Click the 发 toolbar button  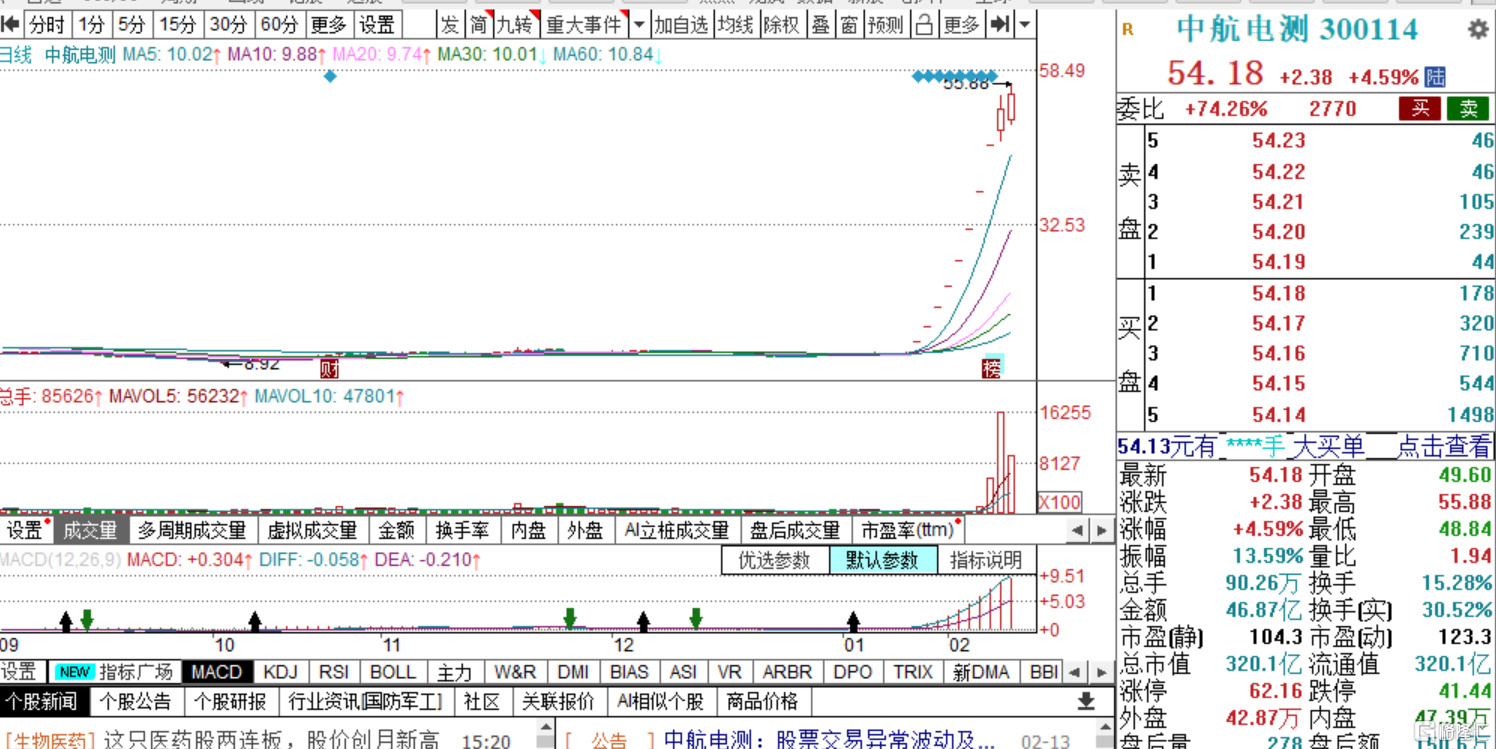coord(450,24)
